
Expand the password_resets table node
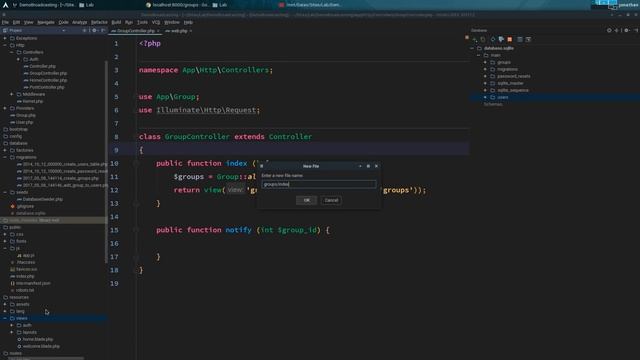[x=485, y=76]
